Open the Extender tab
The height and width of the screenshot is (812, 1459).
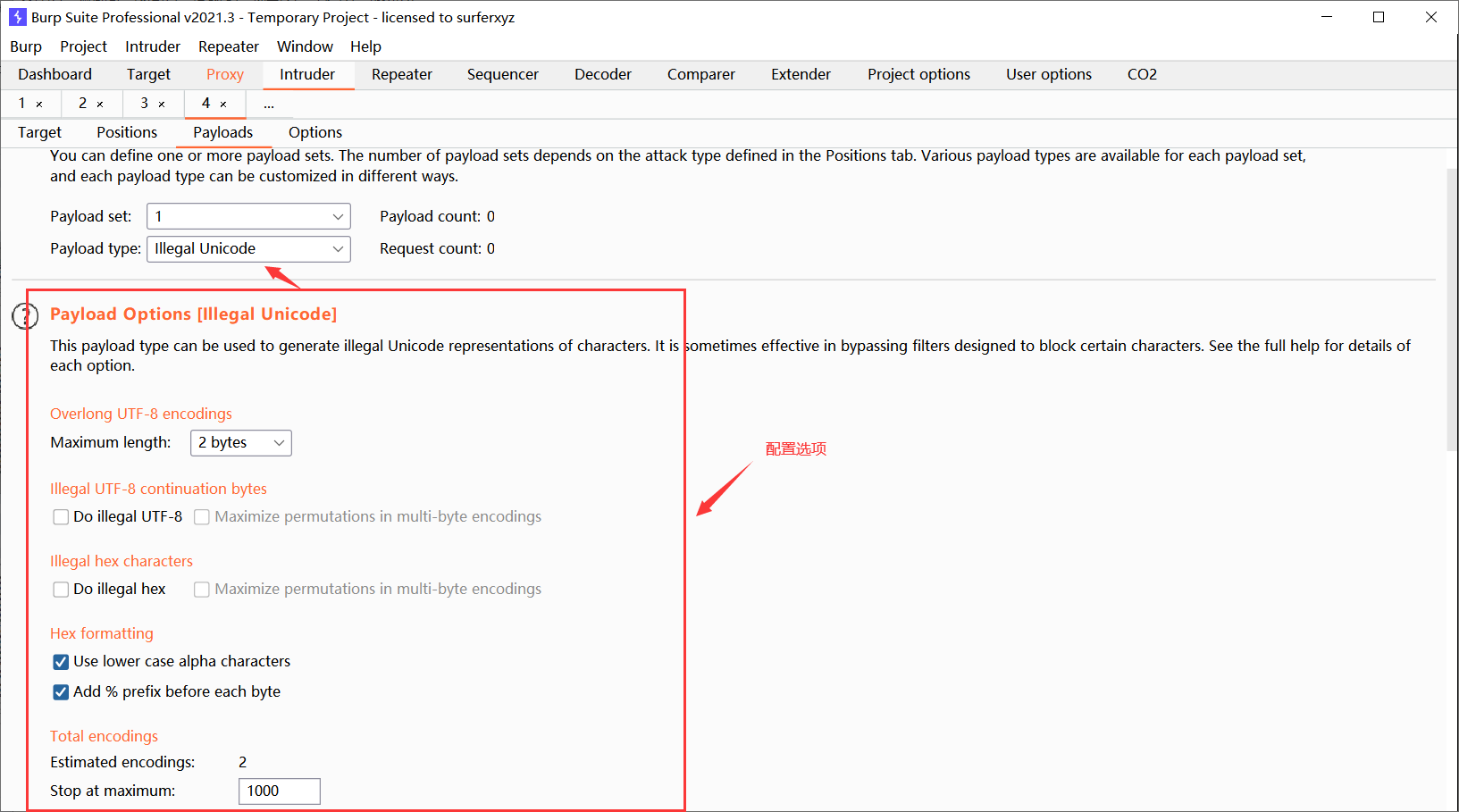click(801, 74)
